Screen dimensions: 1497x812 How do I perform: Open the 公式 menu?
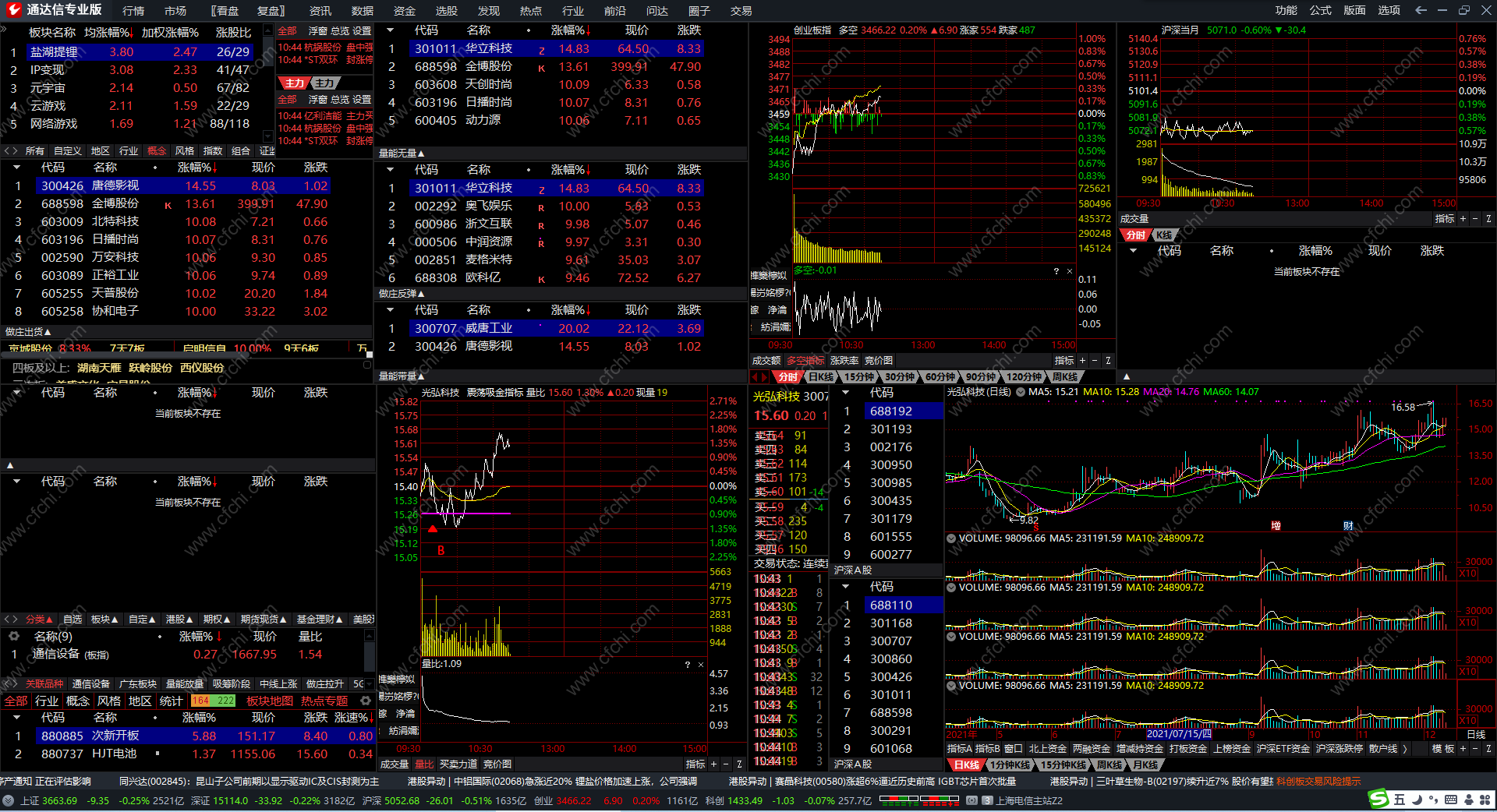click(1320, 10)
